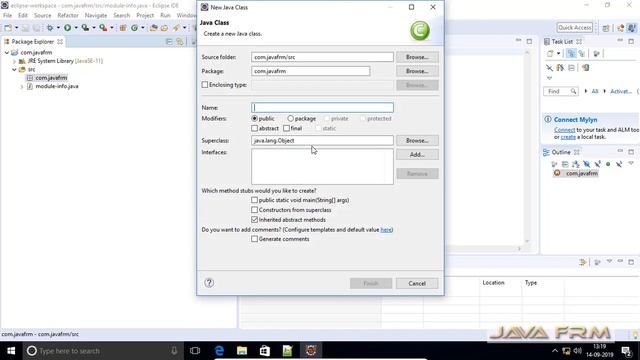Open File Explorer from the taskbar
The height and width of the screenshot is (360, 640).
click(242, 351)
